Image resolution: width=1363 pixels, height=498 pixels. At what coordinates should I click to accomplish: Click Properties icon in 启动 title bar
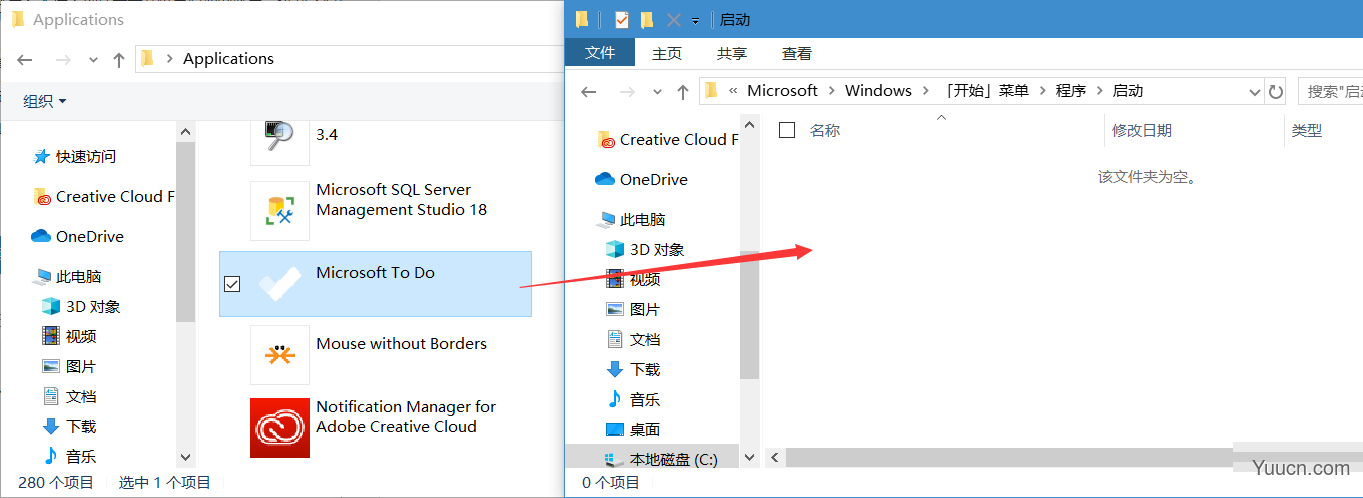click(x=621, y=20)
